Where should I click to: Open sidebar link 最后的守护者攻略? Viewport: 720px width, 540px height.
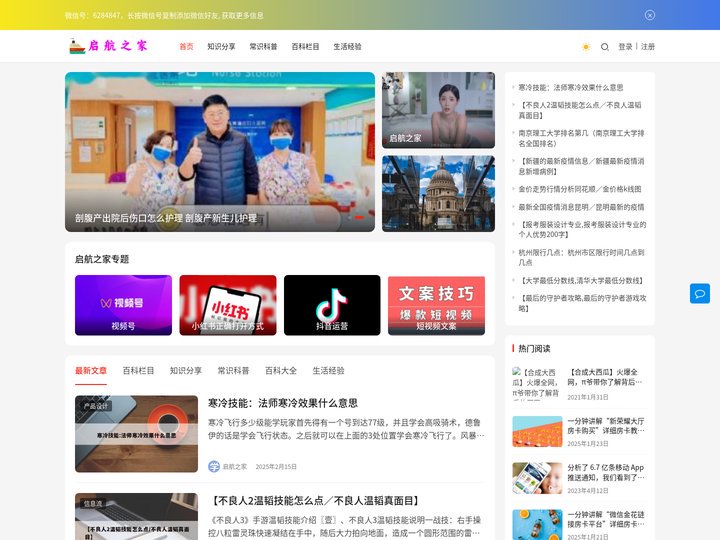coord(582,303)
